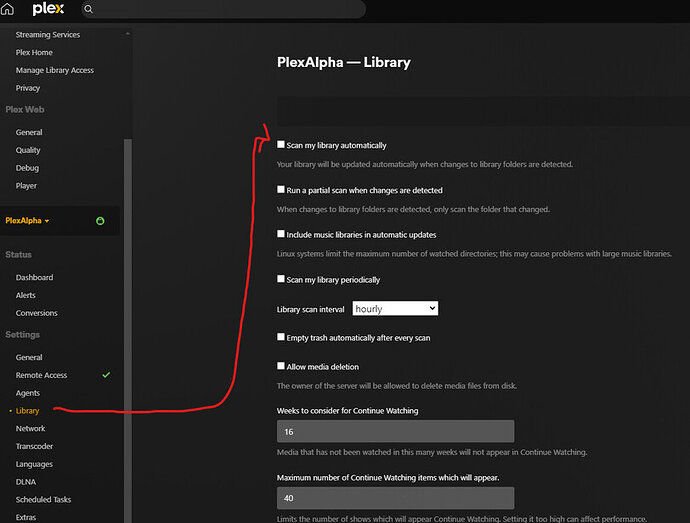Open Player settings
This screenshot has height=523, width=690.
tap(26, 186)
